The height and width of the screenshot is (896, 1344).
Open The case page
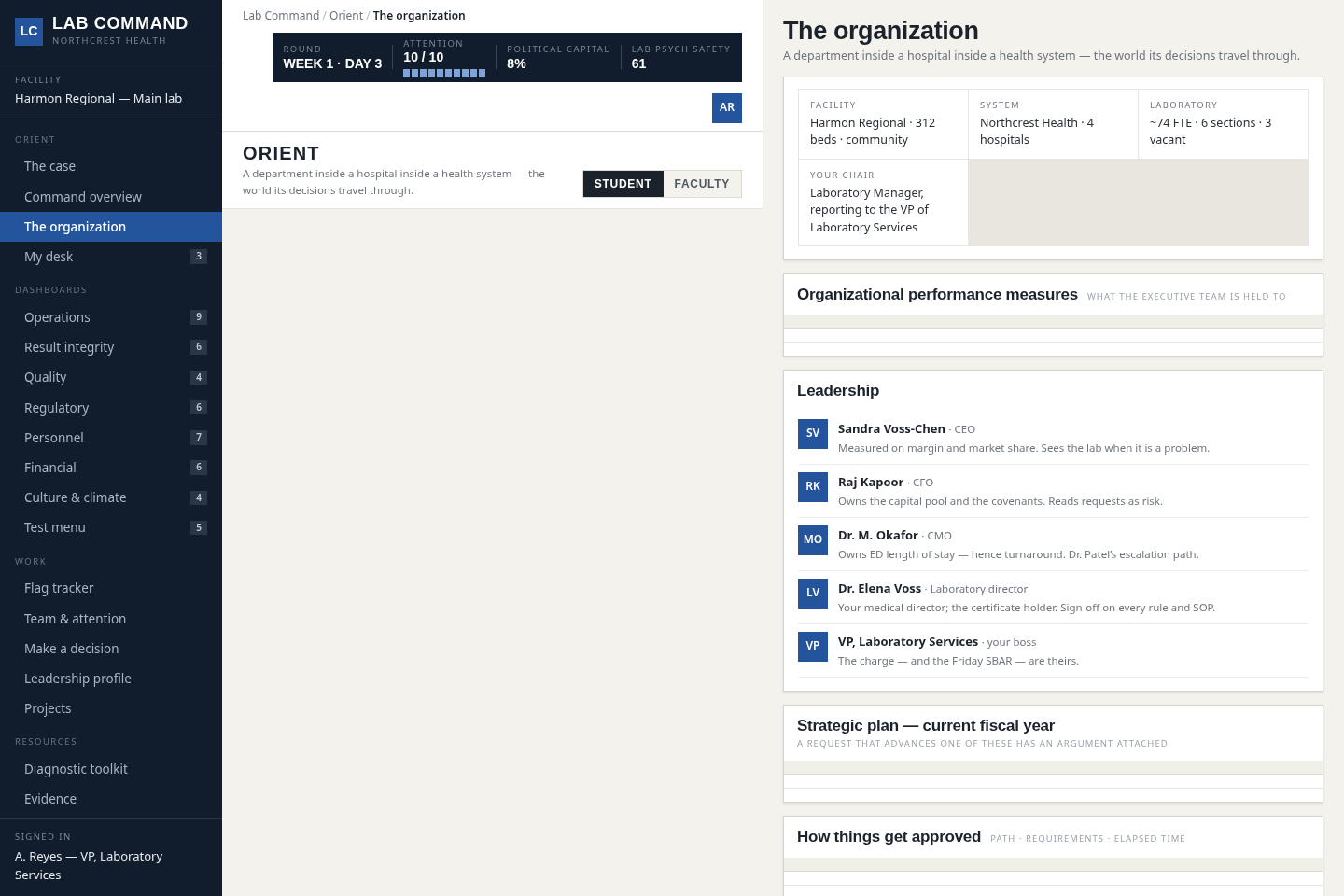(111, 166)
